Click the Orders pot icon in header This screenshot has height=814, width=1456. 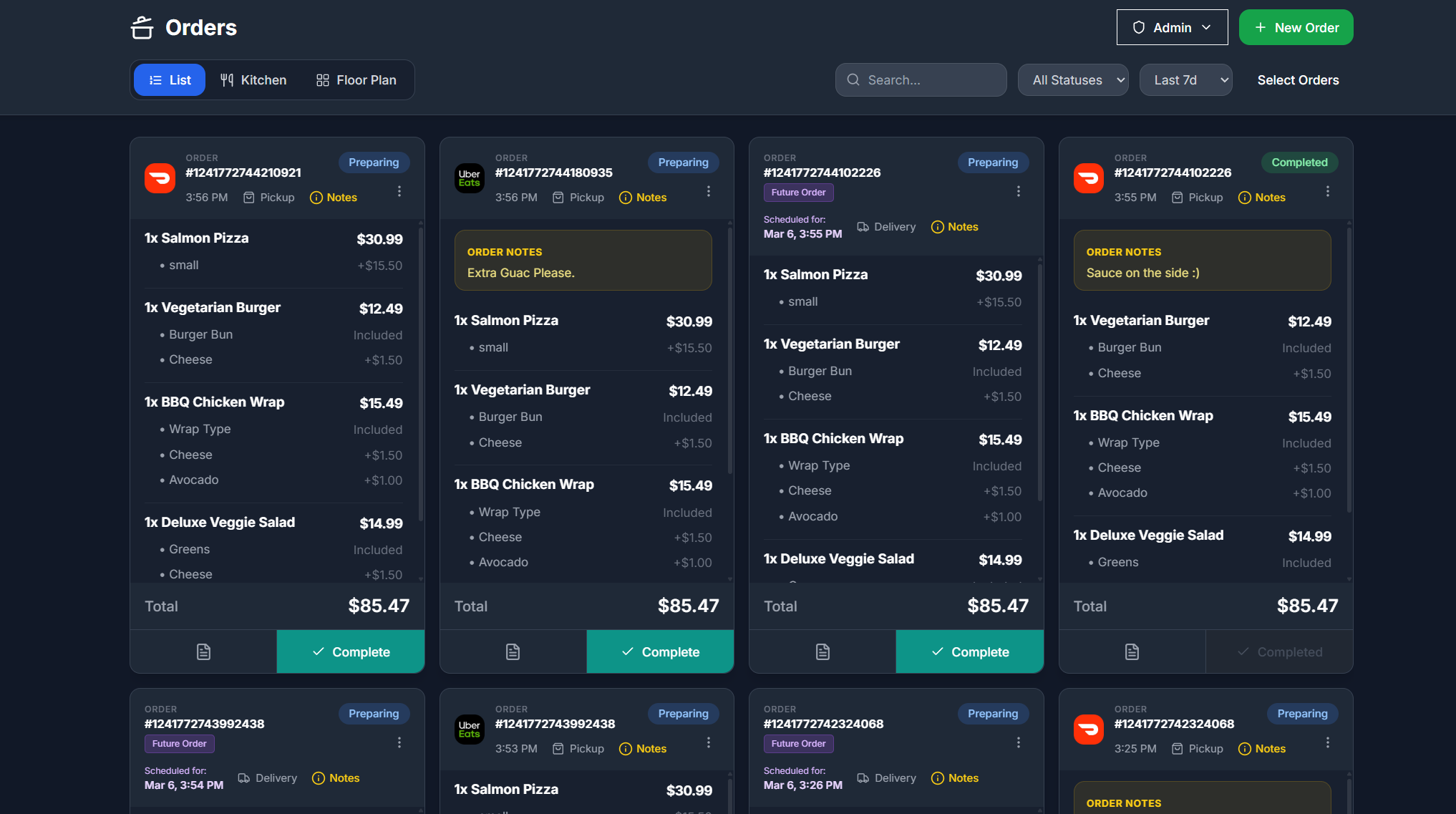142,27
